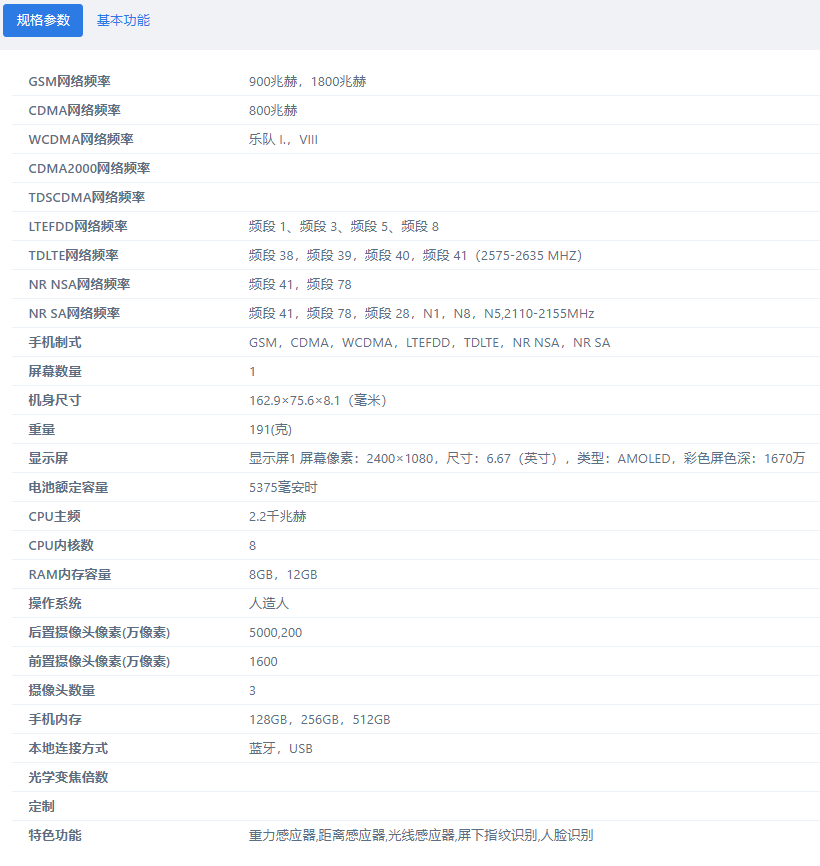
Task: Click the 机身尺寸 dimensions value 162.9×75.6×8.1
Action: pyautogui.click(x=317, y=401)
